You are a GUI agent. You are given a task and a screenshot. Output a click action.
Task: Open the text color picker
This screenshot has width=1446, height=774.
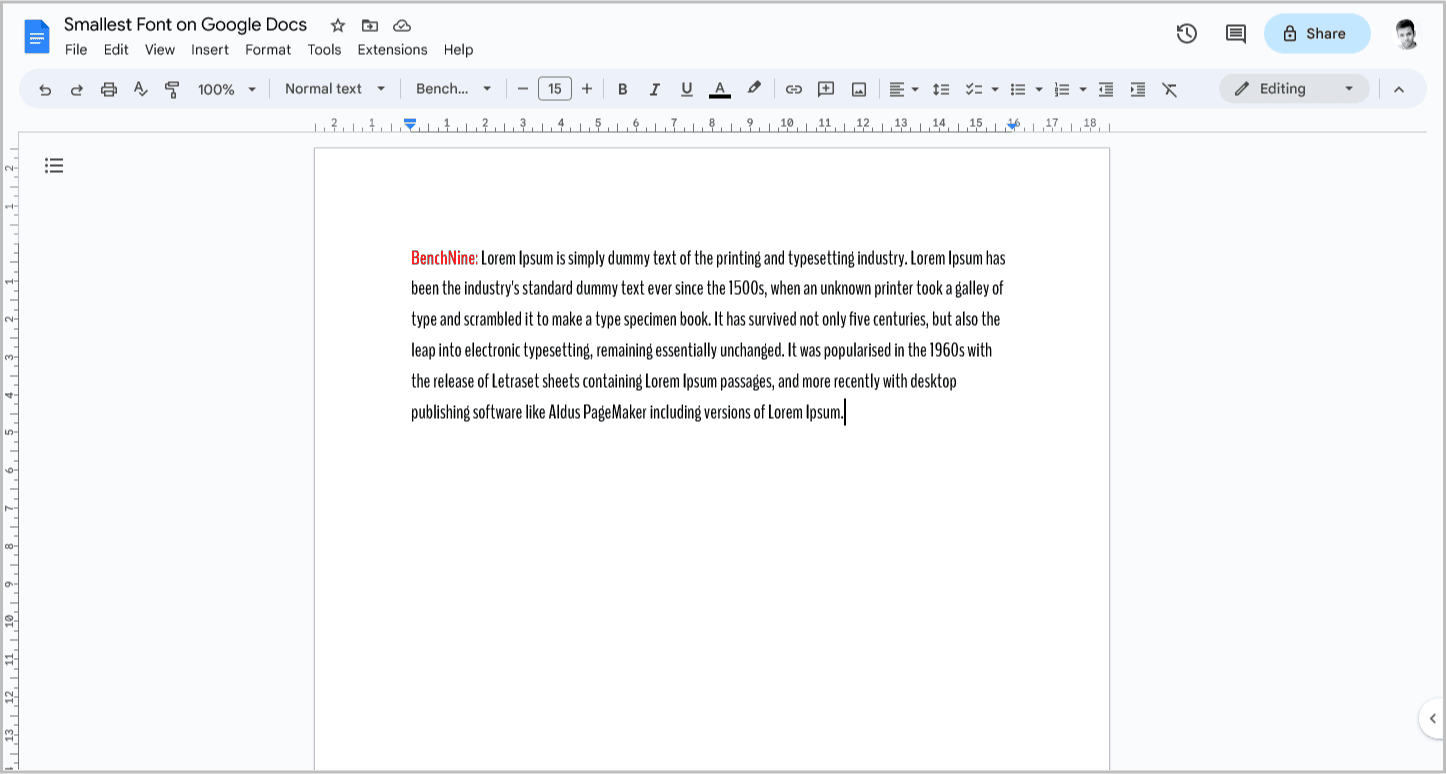(x=719, y=89)
